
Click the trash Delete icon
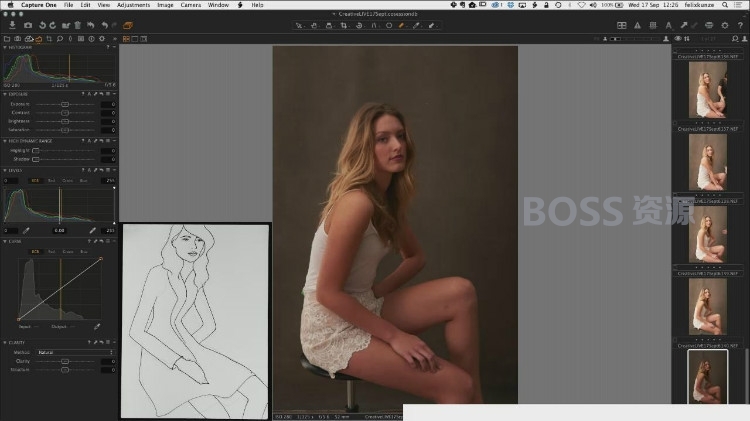(x=77, y=25)
